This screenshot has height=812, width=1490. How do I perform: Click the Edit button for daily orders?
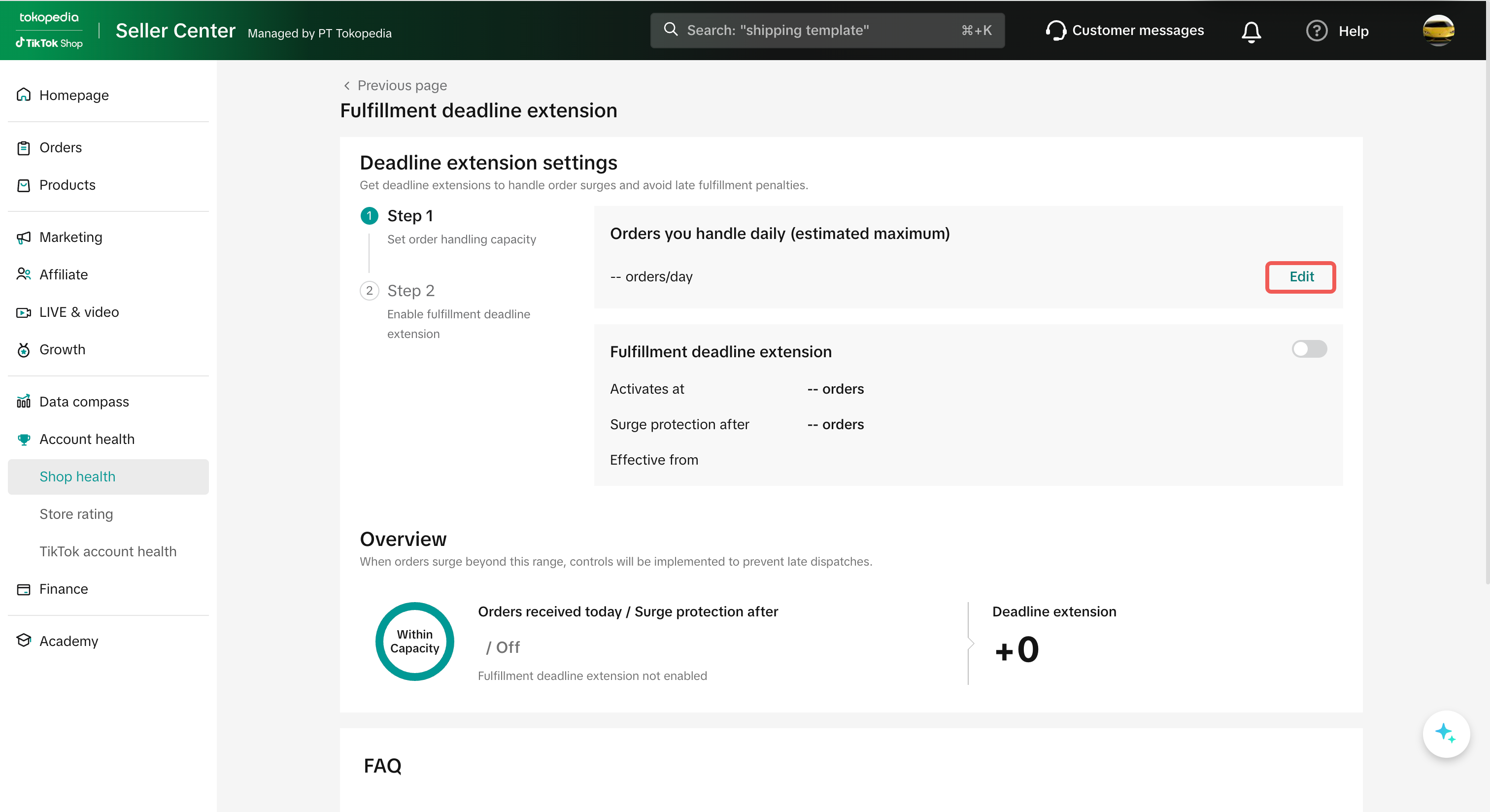coord(1300,277)
